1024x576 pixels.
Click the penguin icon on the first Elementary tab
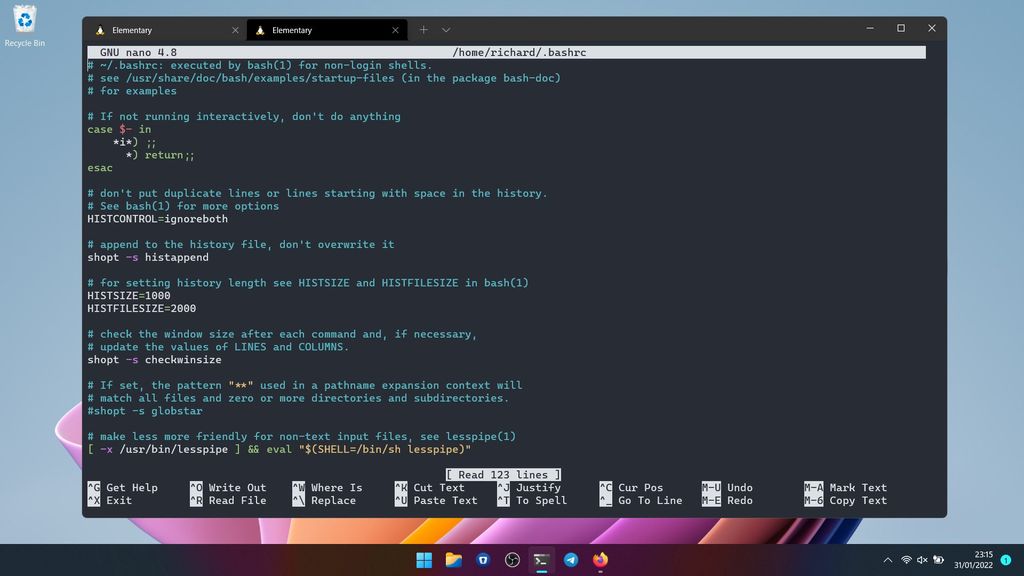pyautogui.click(x=100, y=29)
